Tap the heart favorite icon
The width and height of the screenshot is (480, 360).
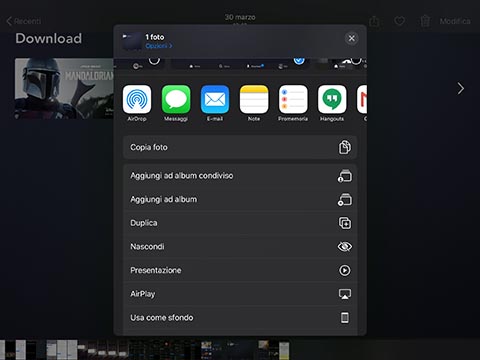(399, 21)
